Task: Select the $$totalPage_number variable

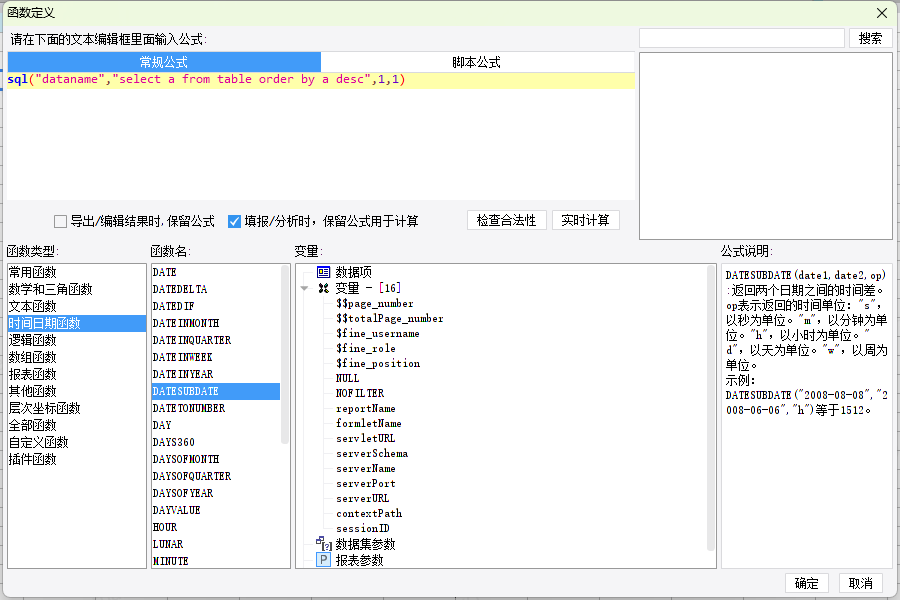Action: [390, 318]
